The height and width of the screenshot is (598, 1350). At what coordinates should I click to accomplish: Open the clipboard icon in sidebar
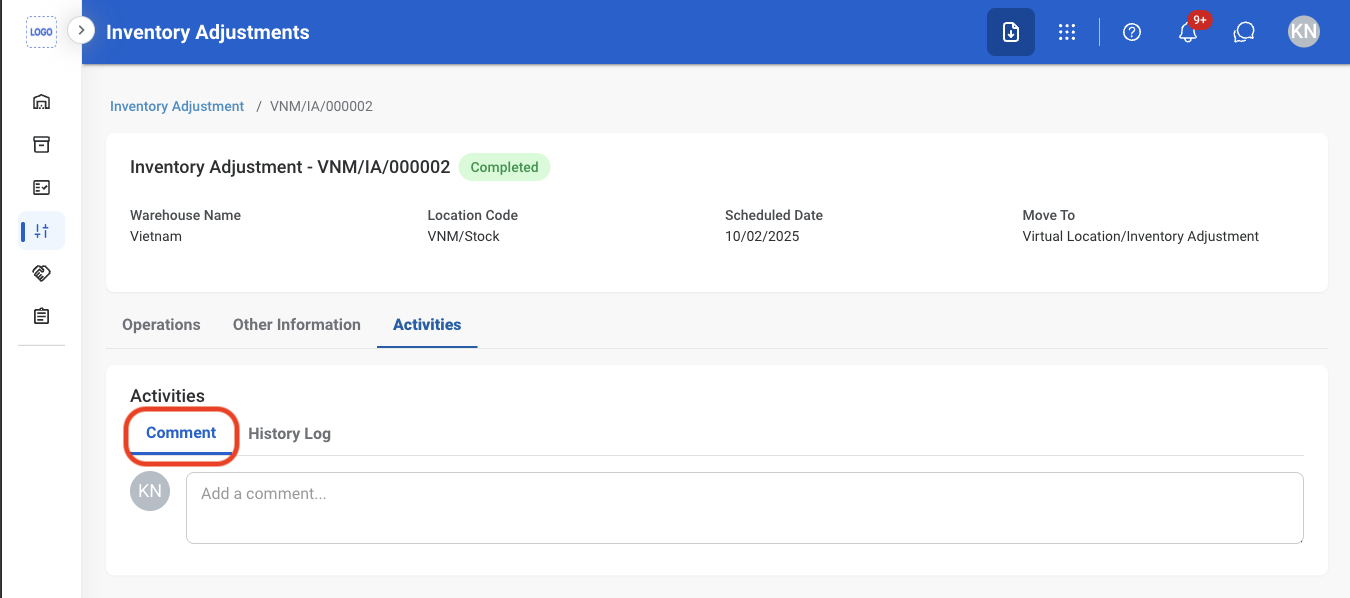point(41,316)
